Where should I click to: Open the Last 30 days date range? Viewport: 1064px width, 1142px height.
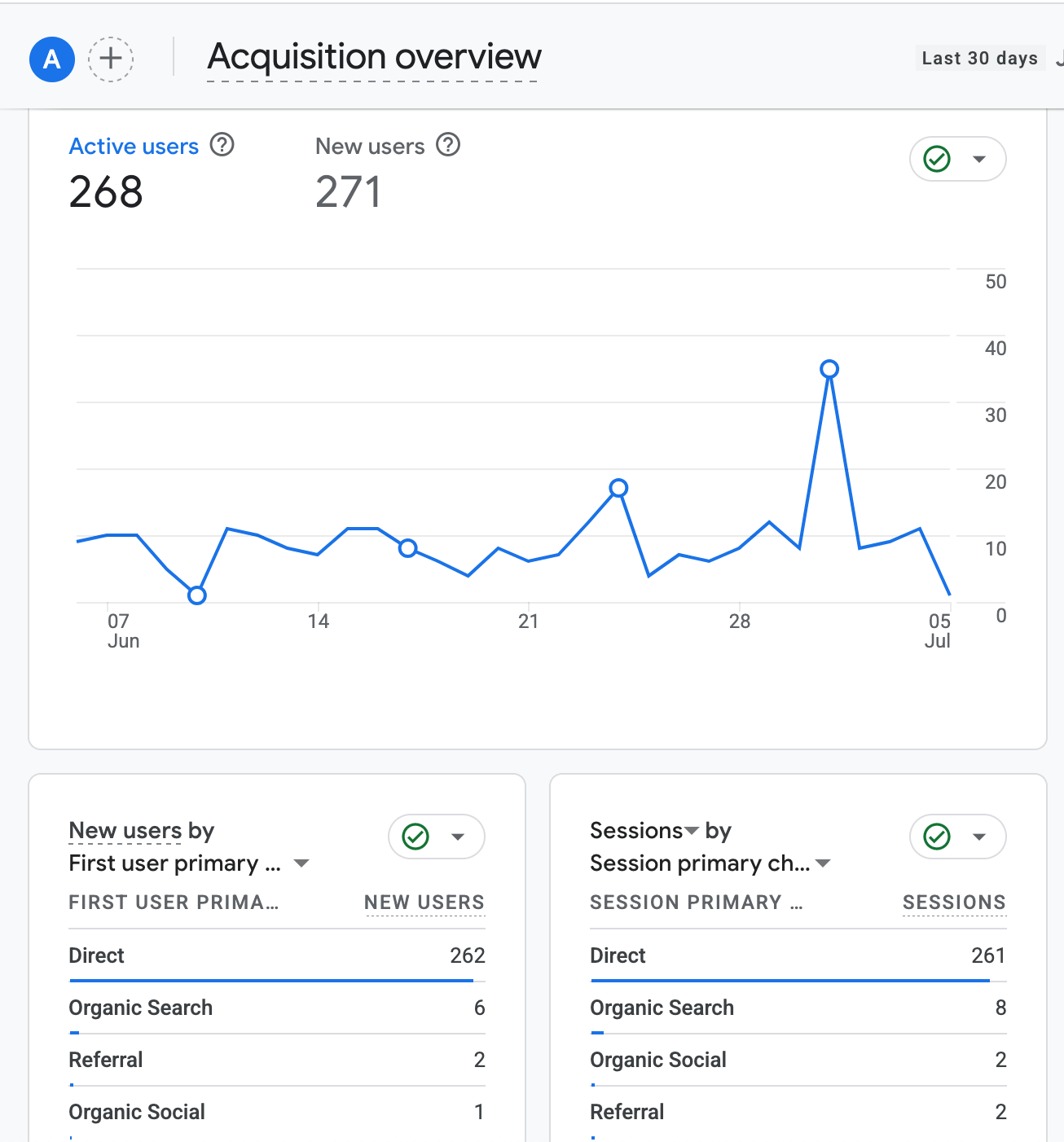(x=980, y=58)
